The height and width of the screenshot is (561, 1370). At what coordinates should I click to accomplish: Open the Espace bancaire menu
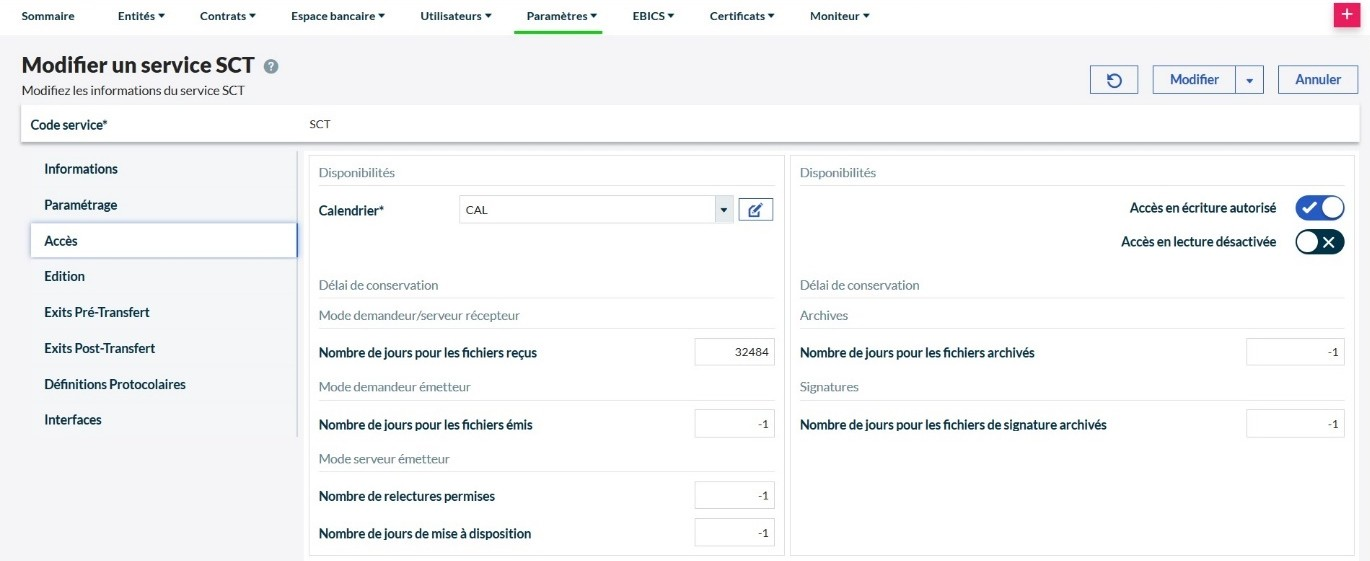pos(338,16)
